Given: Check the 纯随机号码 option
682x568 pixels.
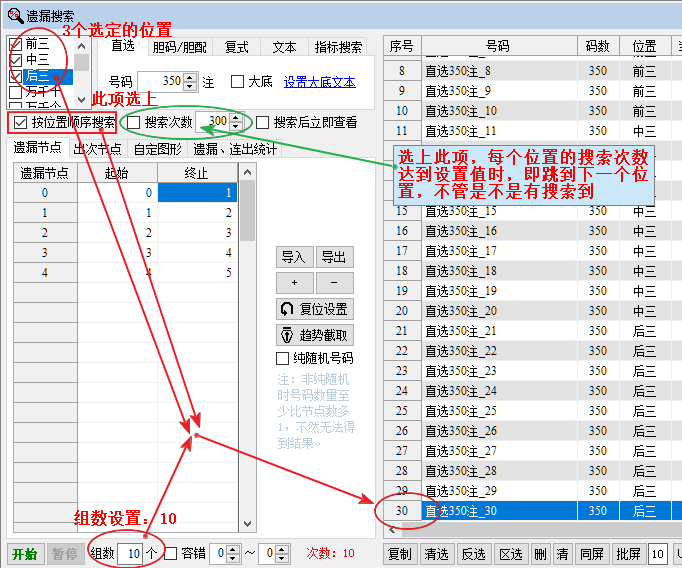Looking at the screenshot, I should [x=283, y=358].
